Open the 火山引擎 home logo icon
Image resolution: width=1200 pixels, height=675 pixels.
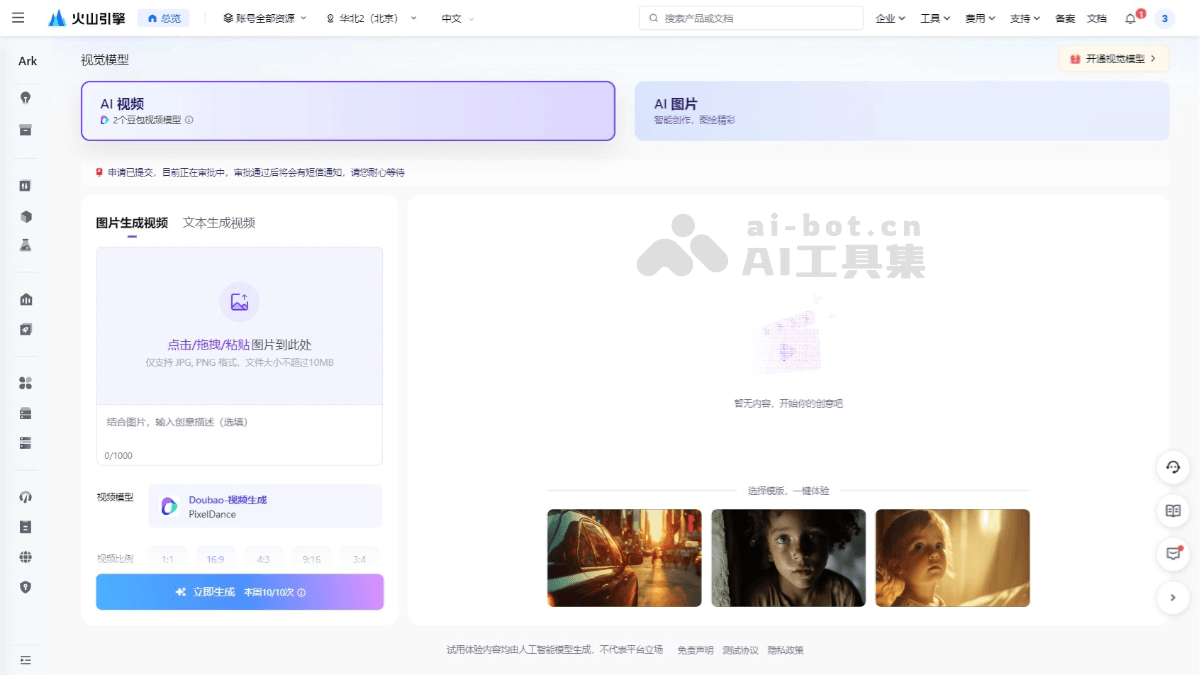pos(57,17)
